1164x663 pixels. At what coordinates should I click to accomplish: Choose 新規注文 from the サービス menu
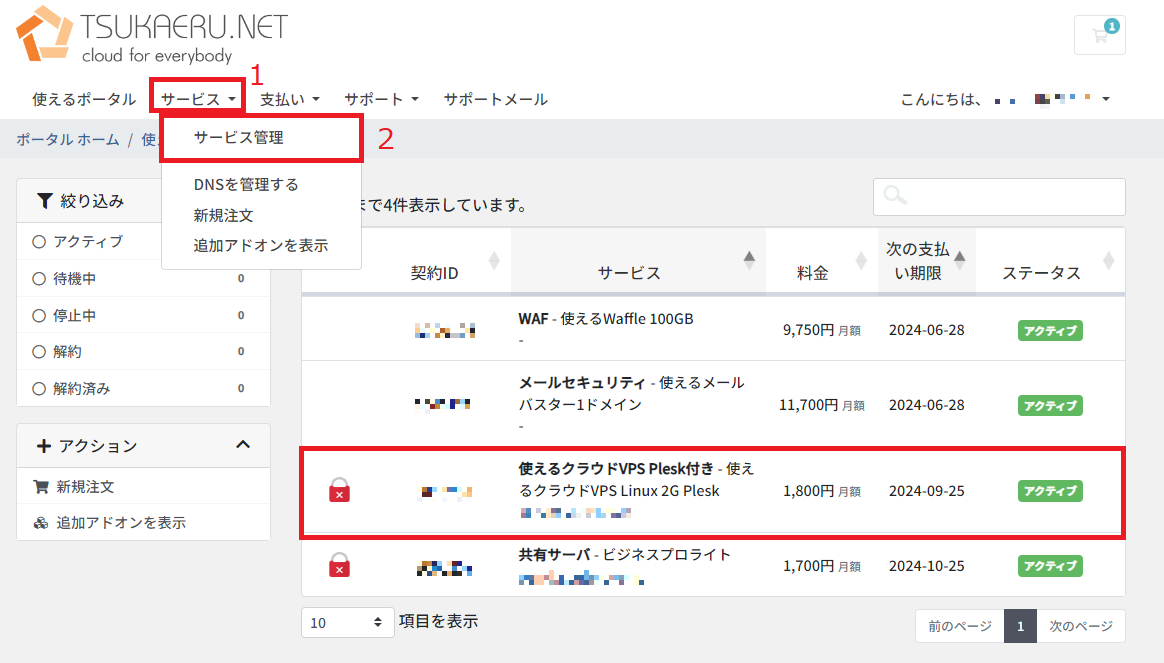pyautogui.click(x=223, y=215)
